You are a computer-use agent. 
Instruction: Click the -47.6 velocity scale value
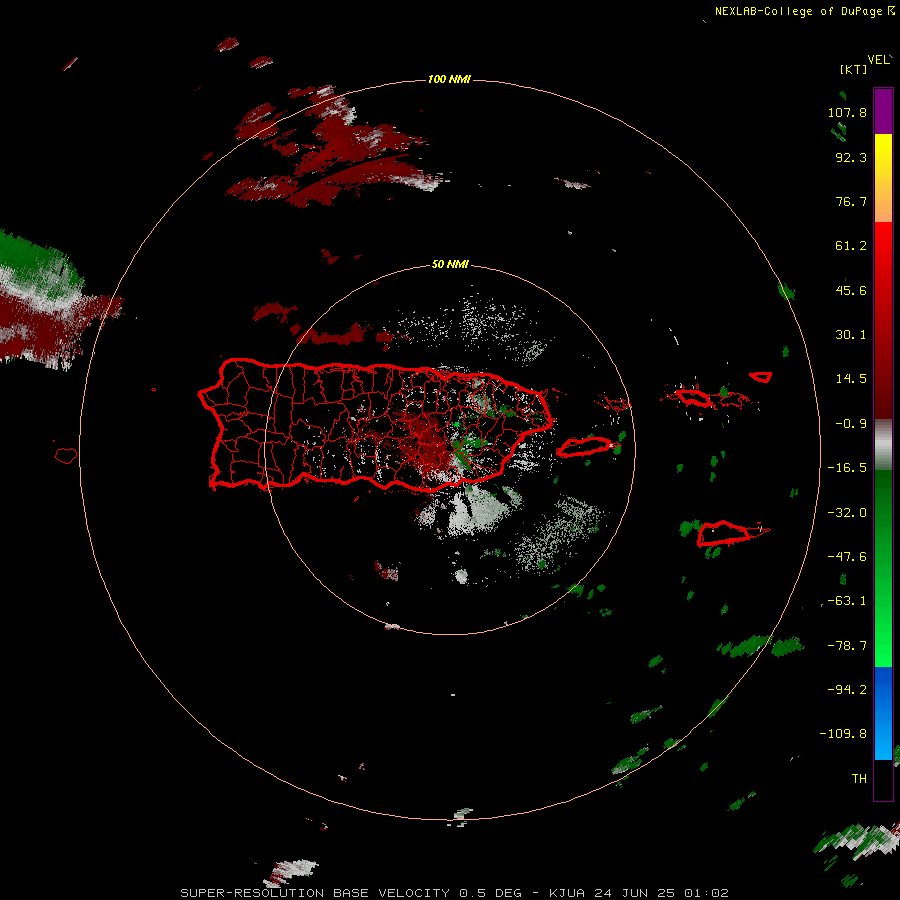(x=847, y=557)
